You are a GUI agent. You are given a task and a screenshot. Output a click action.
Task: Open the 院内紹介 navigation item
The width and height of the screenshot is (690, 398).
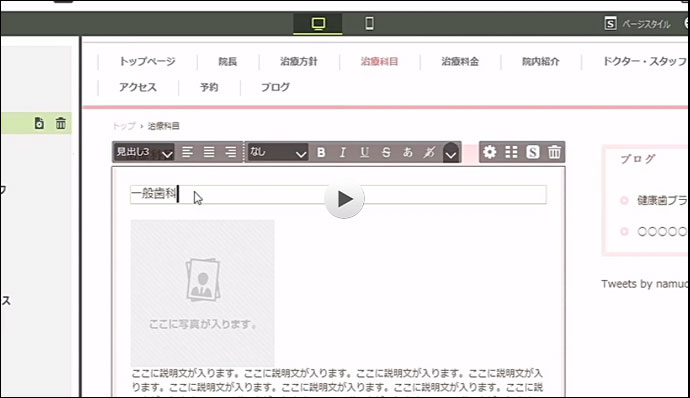point(541,61)
